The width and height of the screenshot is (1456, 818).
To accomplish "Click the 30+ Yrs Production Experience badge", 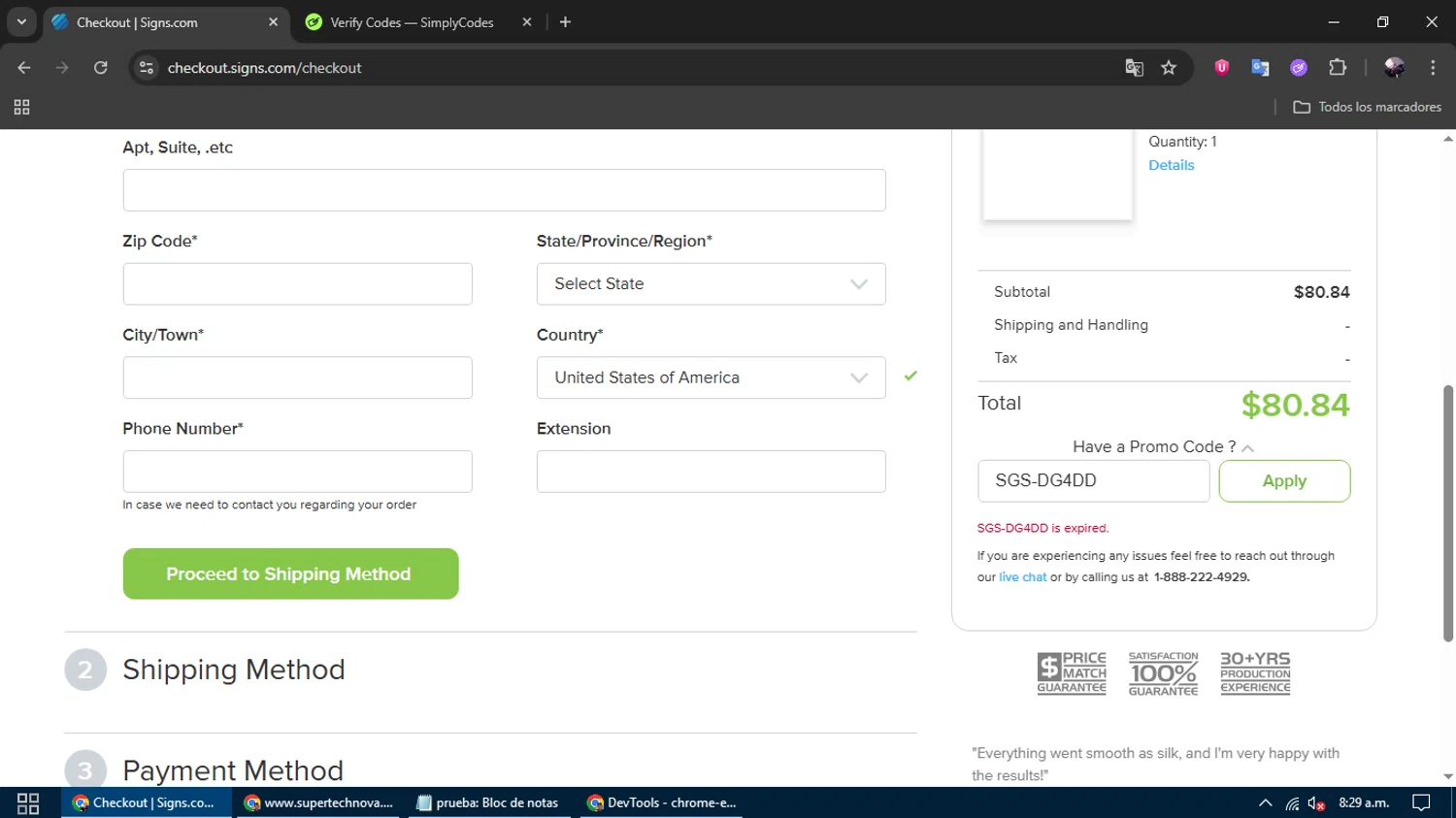I will [x=1255, y=673].
